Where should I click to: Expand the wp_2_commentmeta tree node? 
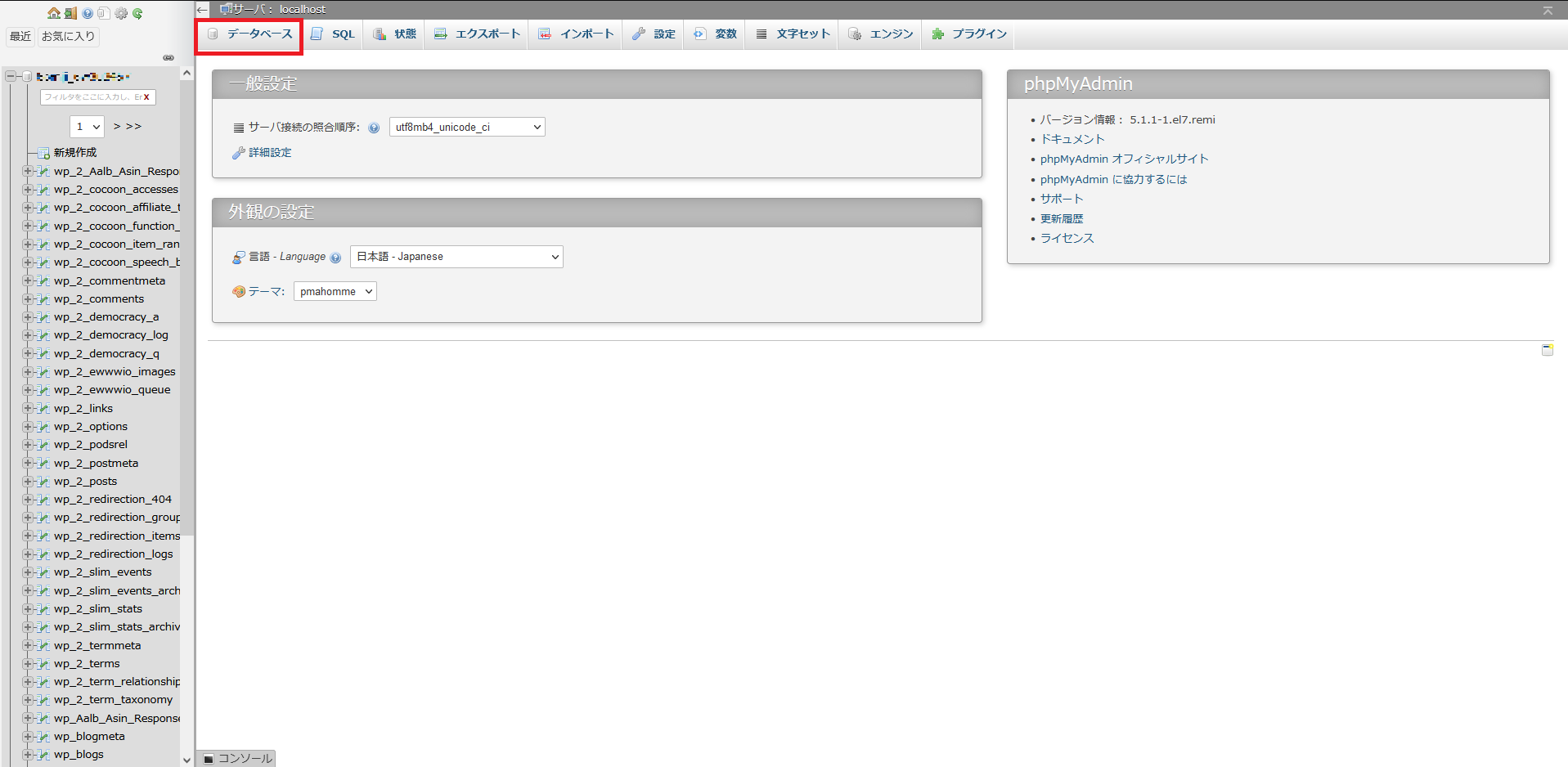[x=27, y=281]
